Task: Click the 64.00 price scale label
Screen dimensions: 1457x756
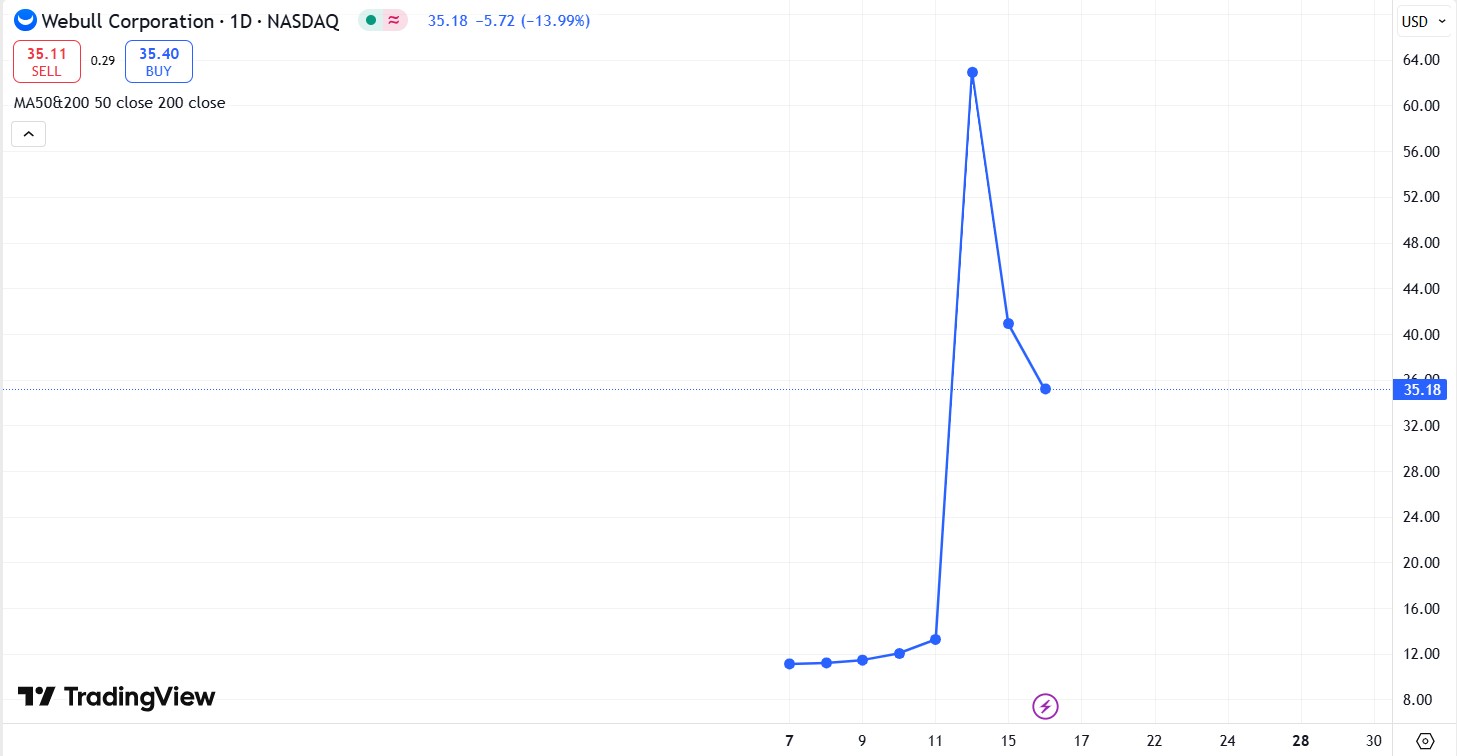Action: 1421,60
